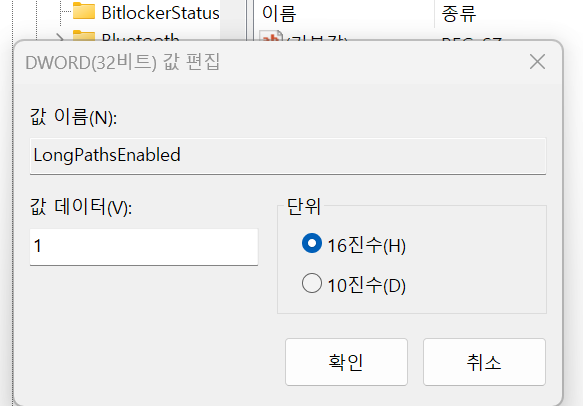Confirm with the 확인 button
The width and height of the screenshot is (583, 406).
click(347, 362)
